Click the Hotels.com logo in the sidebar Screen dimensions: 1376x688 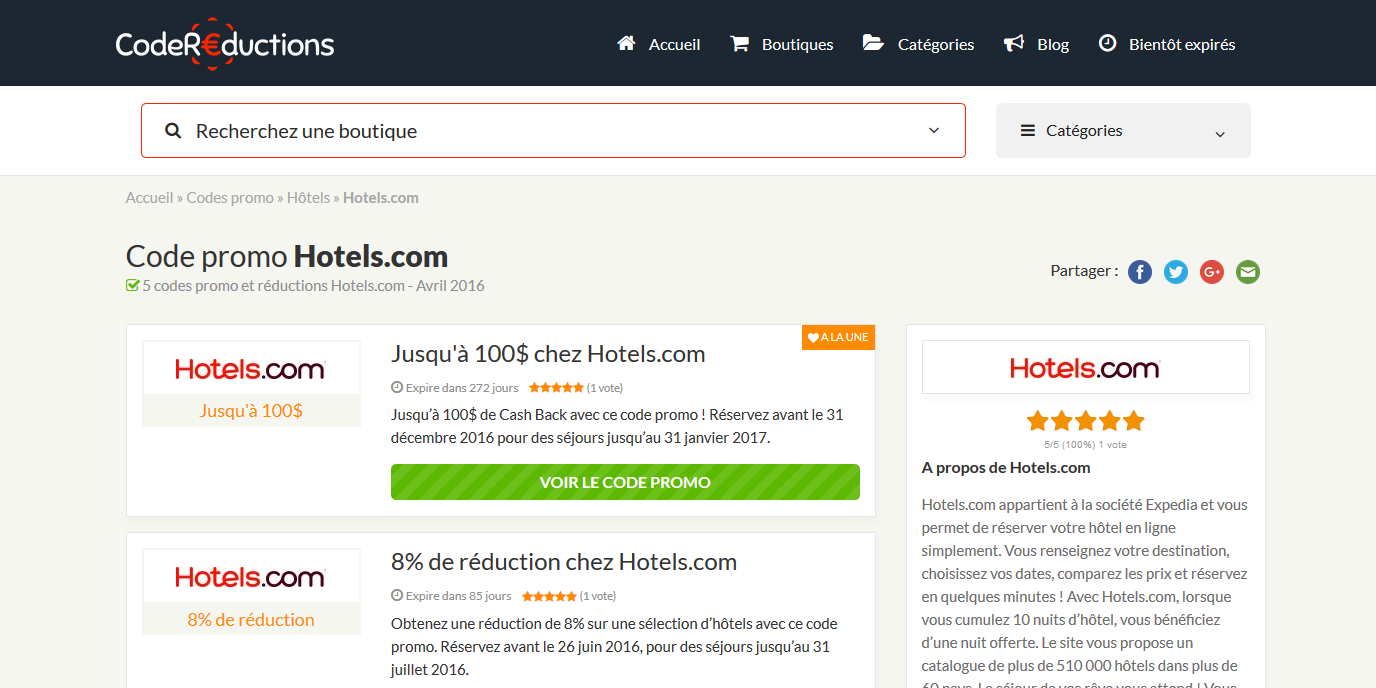click(x=1085, y=368)
